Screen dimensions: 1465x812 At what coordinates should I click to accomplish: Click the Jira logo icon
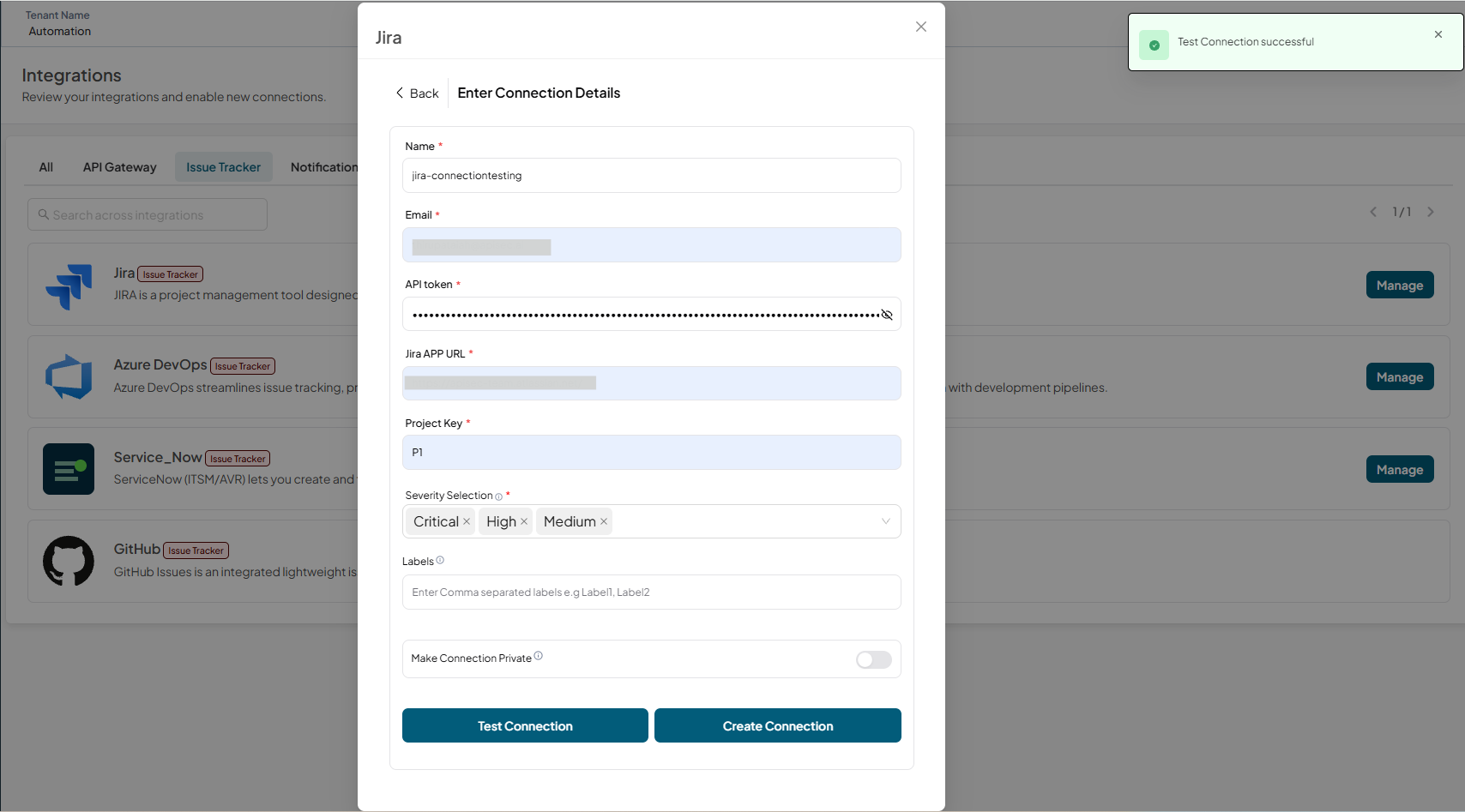(69, 286)
